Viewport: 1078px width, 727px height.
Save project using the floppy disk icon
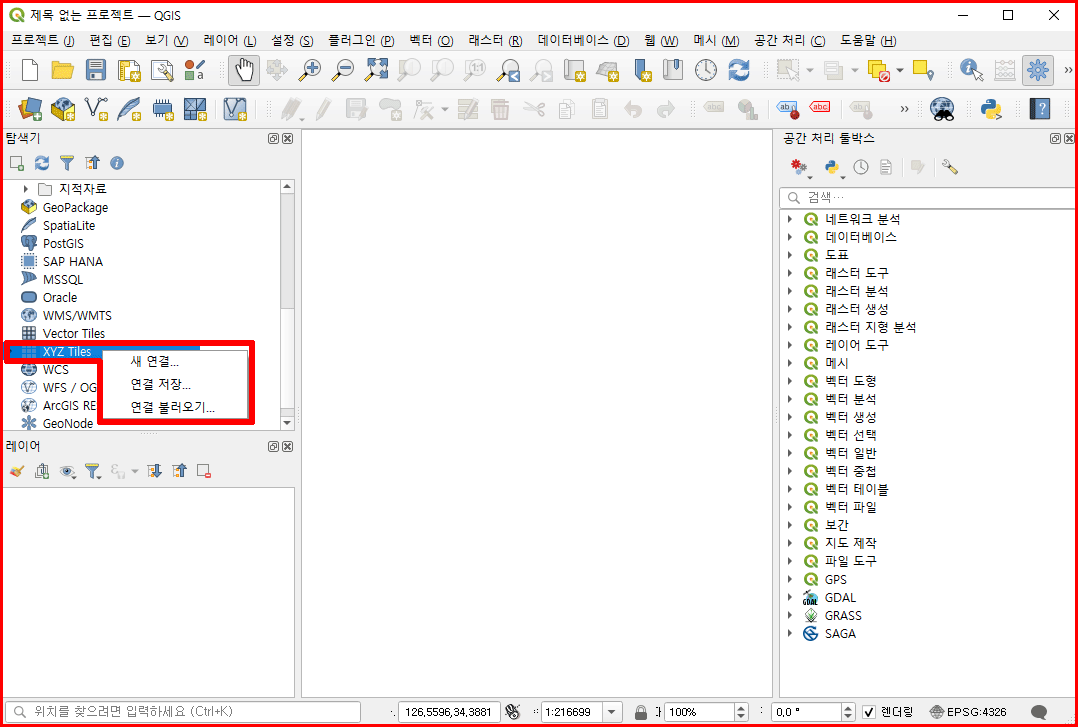(x=96, y=69)
